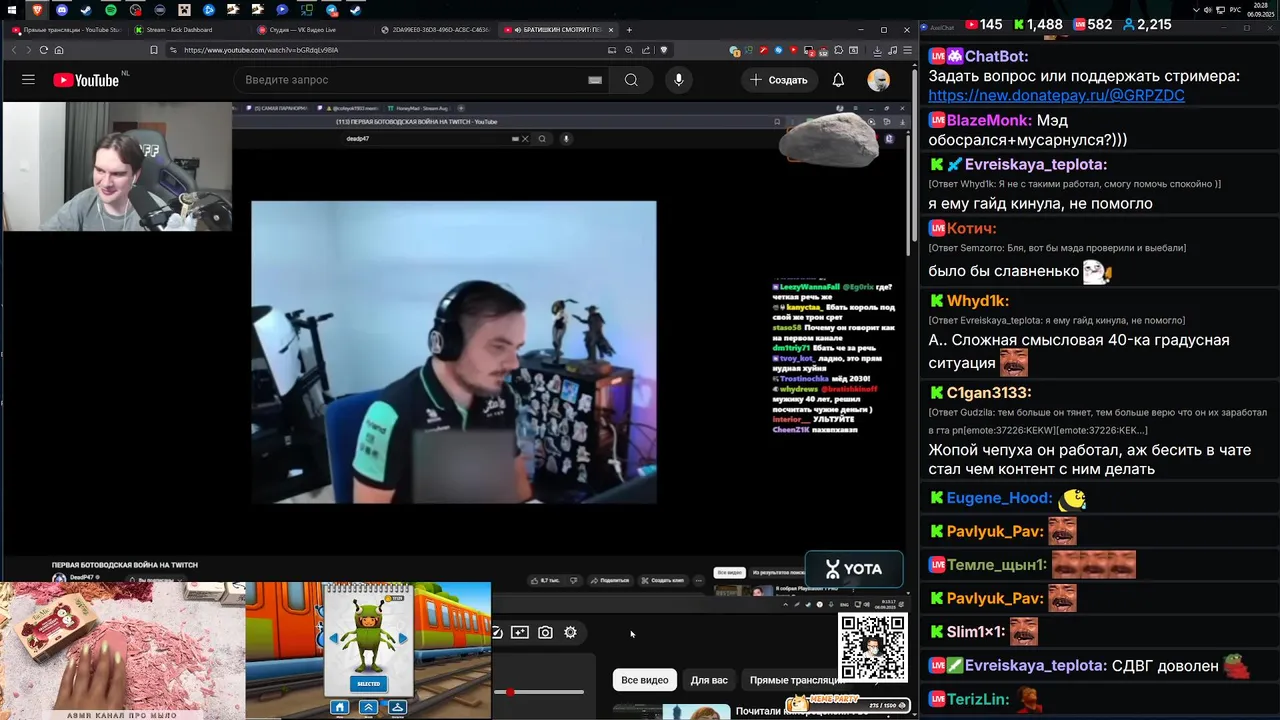The image size is (1280, 720).
Task: Open a new browser tab
Action: [x=629, y=30]
